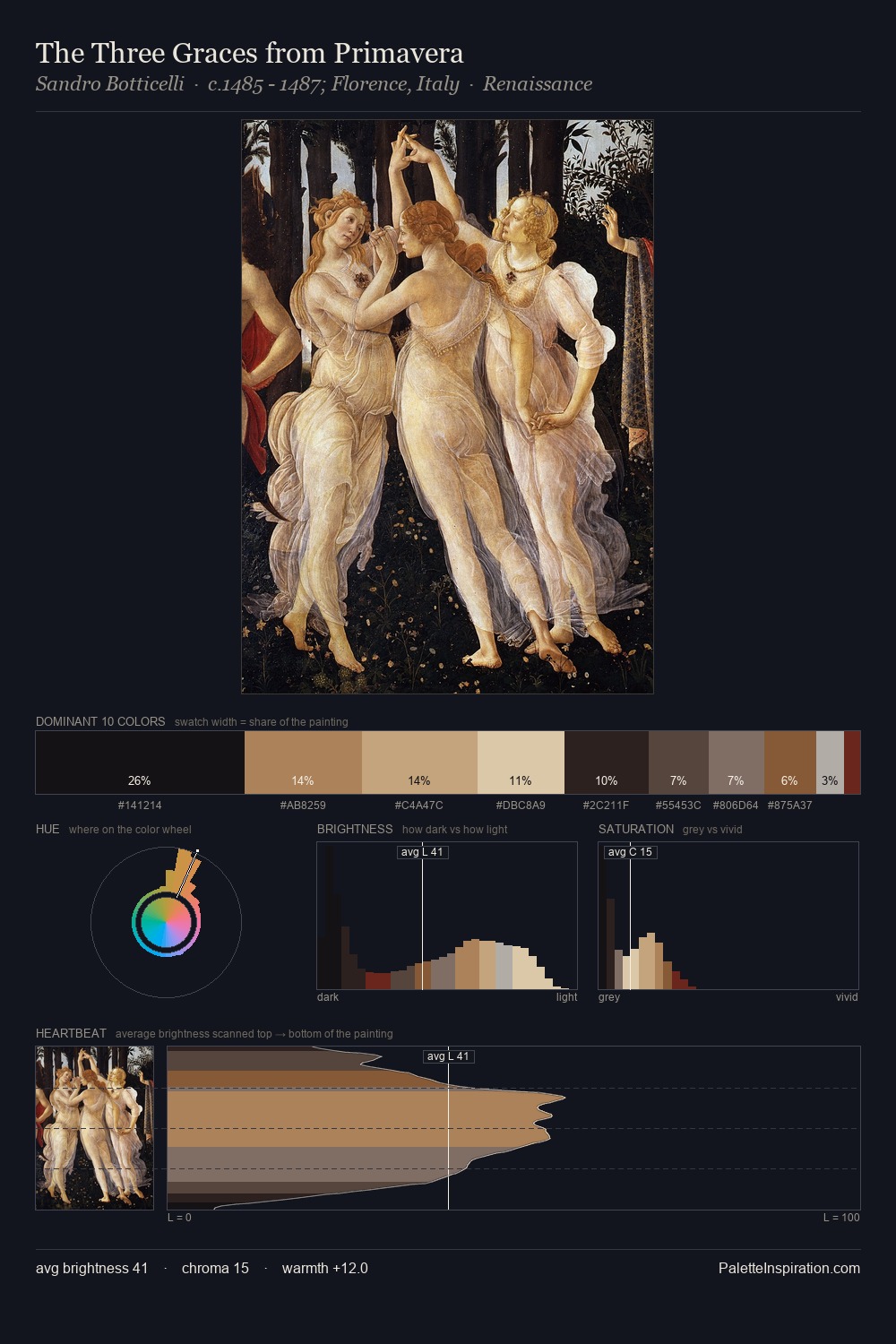This screenshot has width=896, height=1344.
Task: Click the '#2C211F' hex code label
Action: click(x=607, y=806)
